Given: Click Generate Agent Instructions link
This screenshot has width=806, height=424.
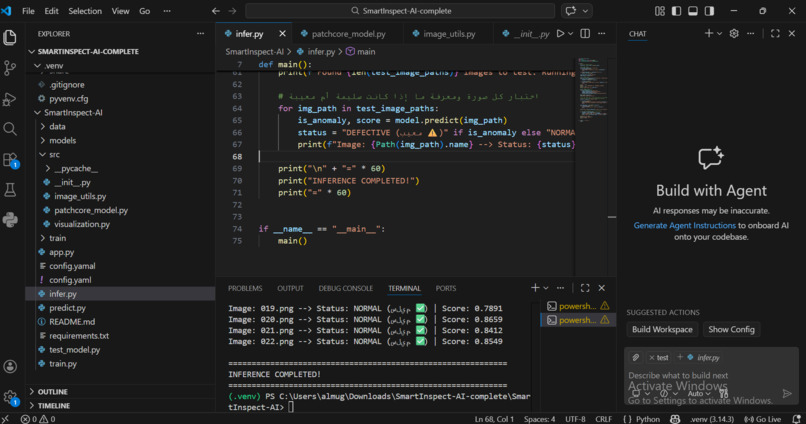Looking at the screenshot, I should tap(684, 225).
